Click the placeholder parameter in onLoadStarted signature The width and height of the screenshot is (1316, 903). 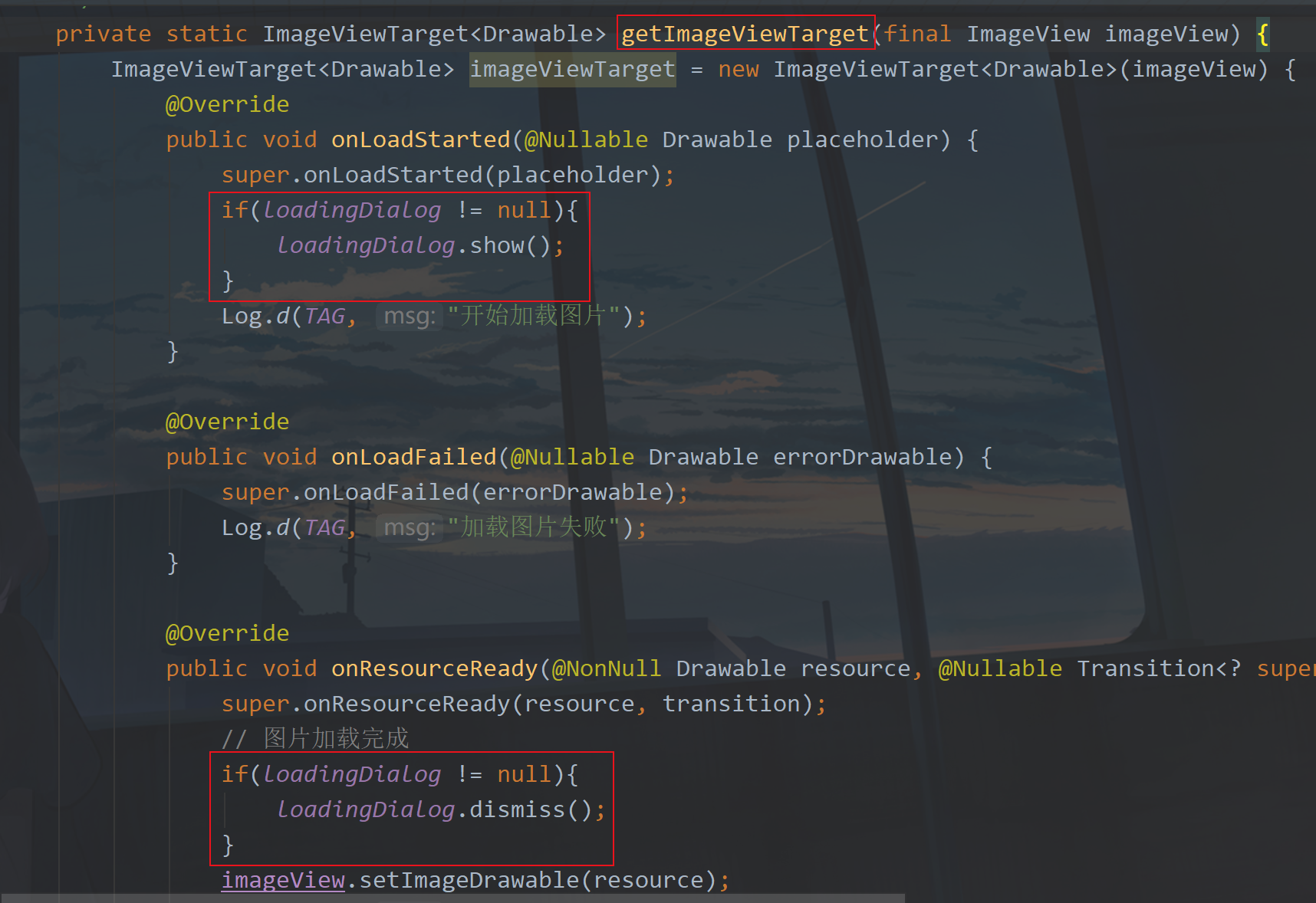[x=862, y=140]
